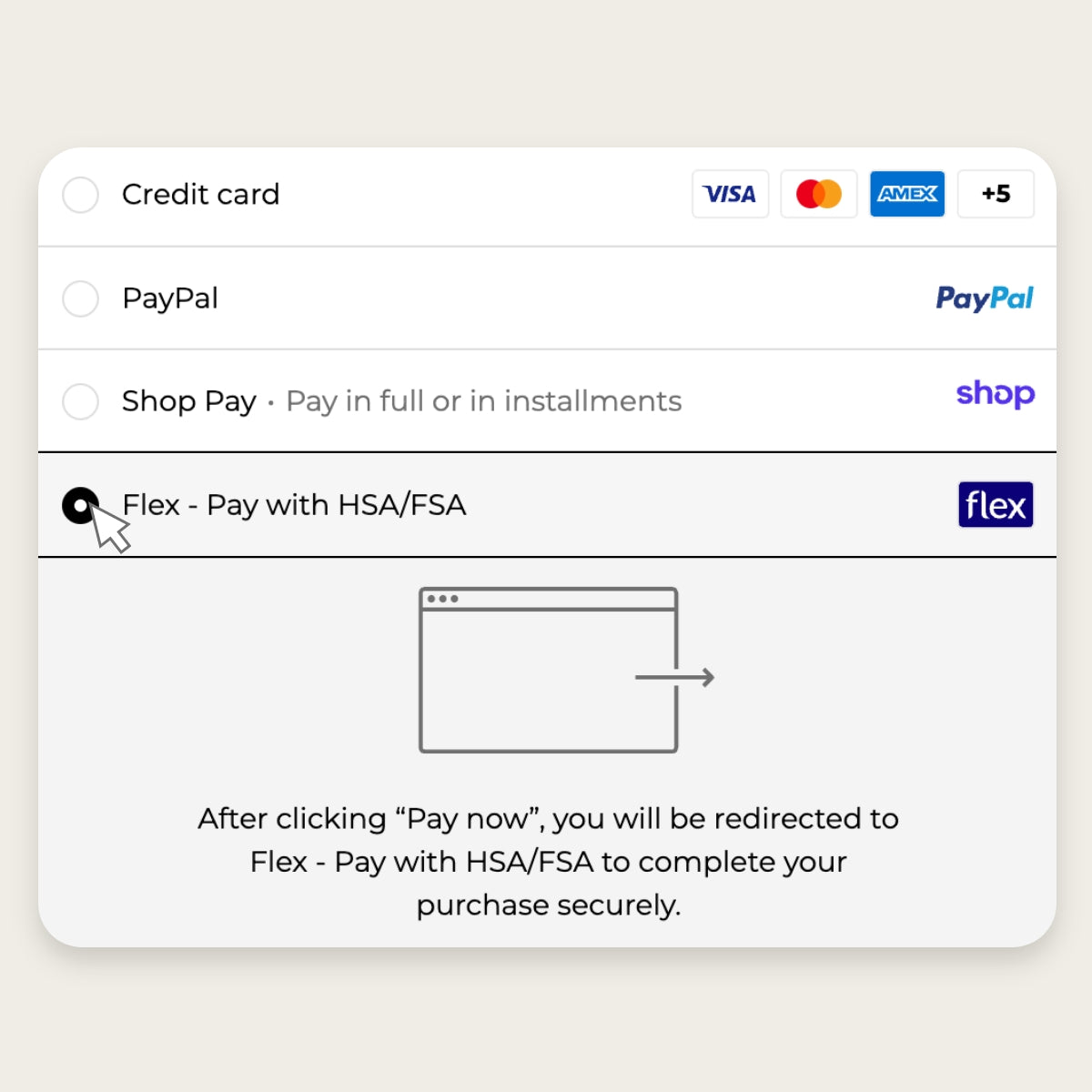Viewport: 1092px width, 1092px height.
Task: Select the PayPal radio button
Action: [x=81, y=298]
